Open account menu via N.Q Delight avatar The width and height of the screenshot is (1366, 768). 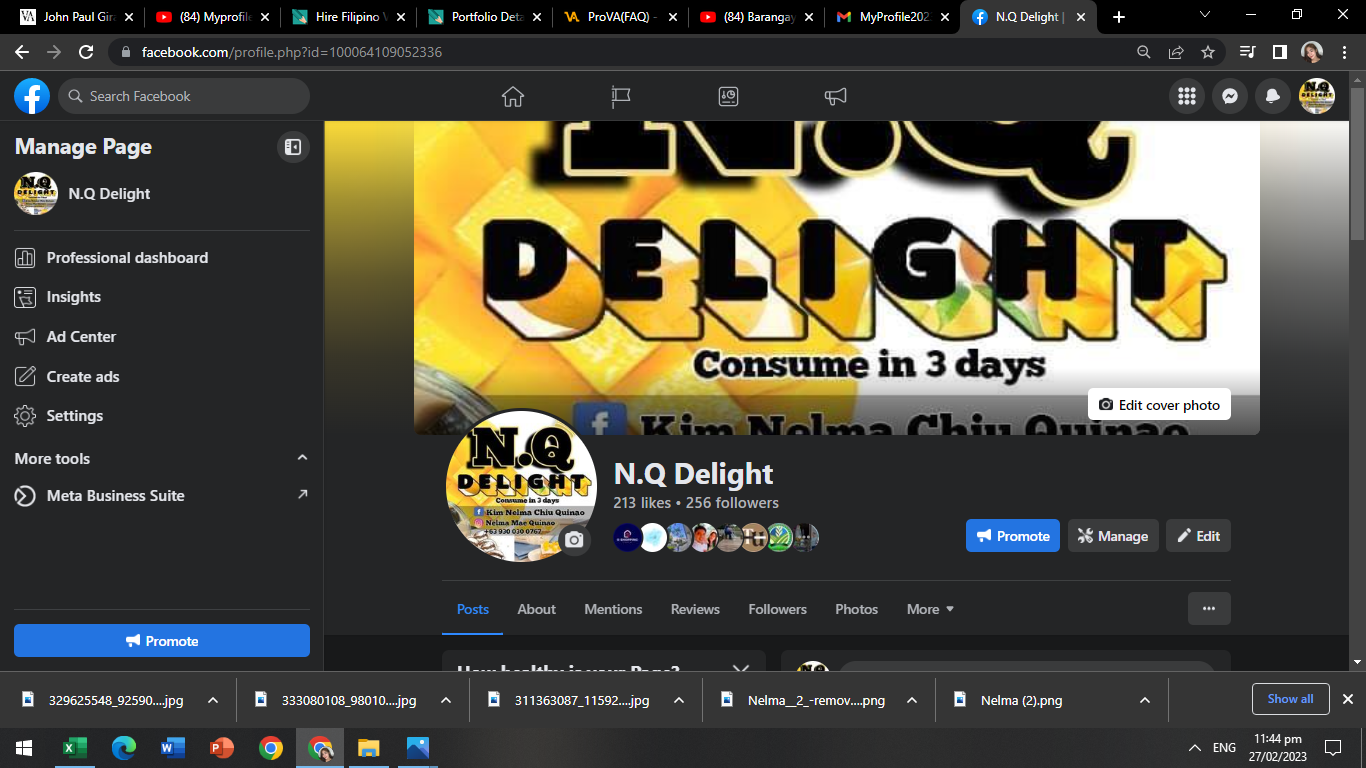[x=1317, y=96]
